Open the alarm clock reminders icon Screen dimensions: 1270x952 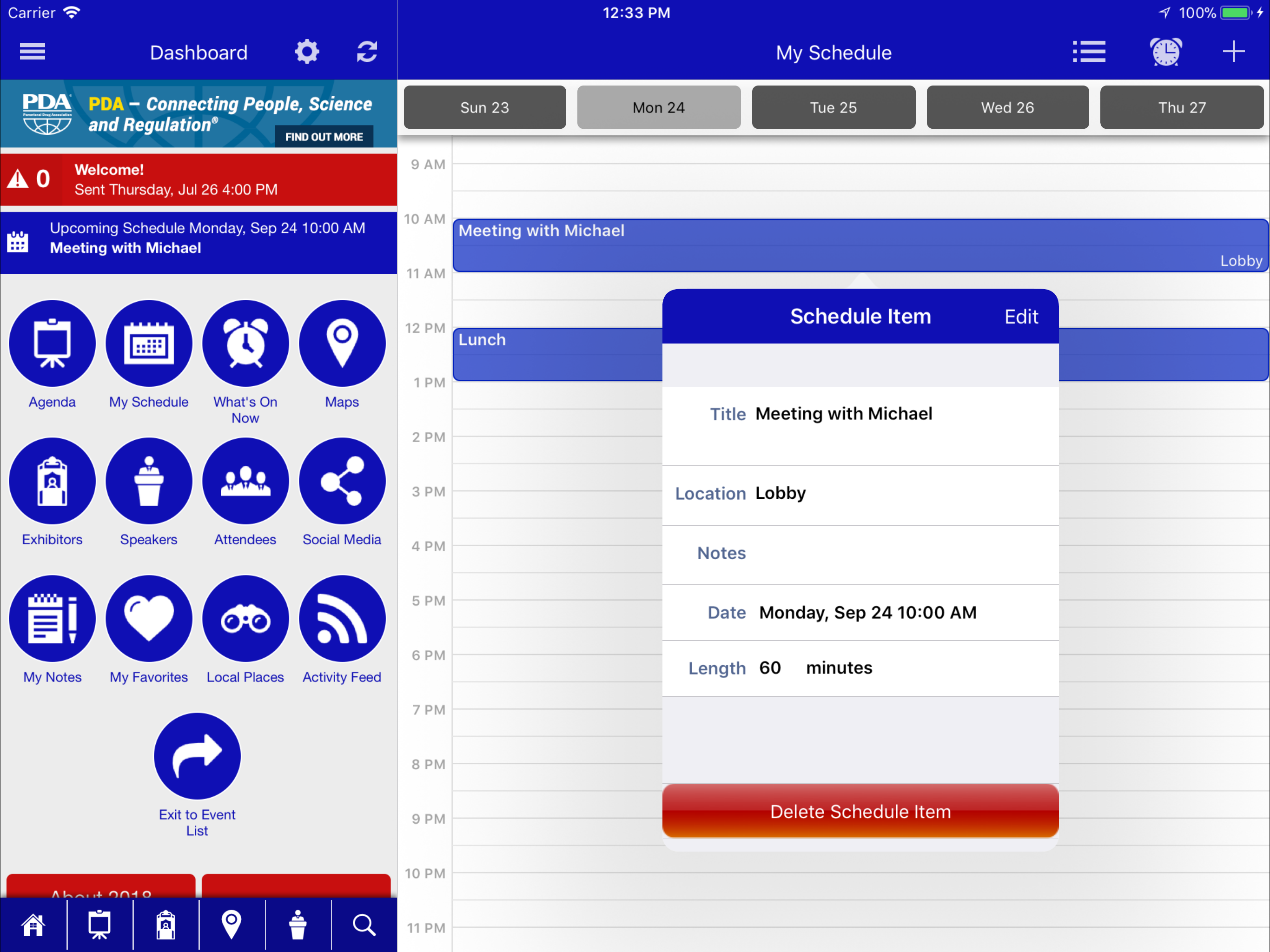(1165, 52)
